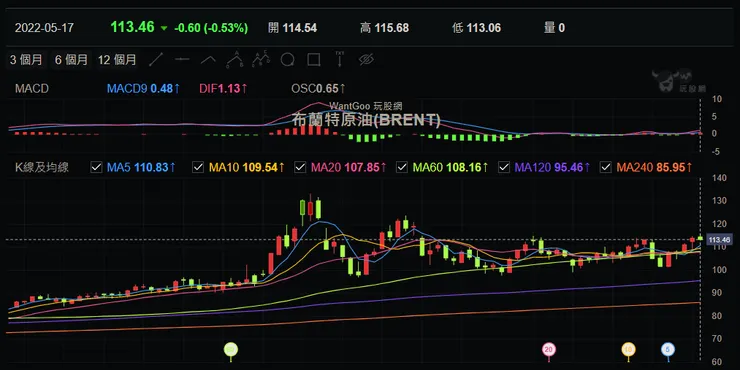Uncheck the MA60 moving average checkbox
This screenshot has height=370, width=740.
(x=402, y=167)
